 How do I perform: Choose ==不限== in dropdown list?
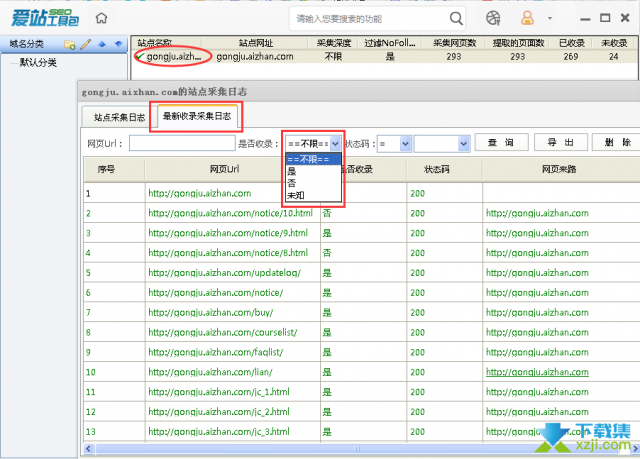click(313, 159)
